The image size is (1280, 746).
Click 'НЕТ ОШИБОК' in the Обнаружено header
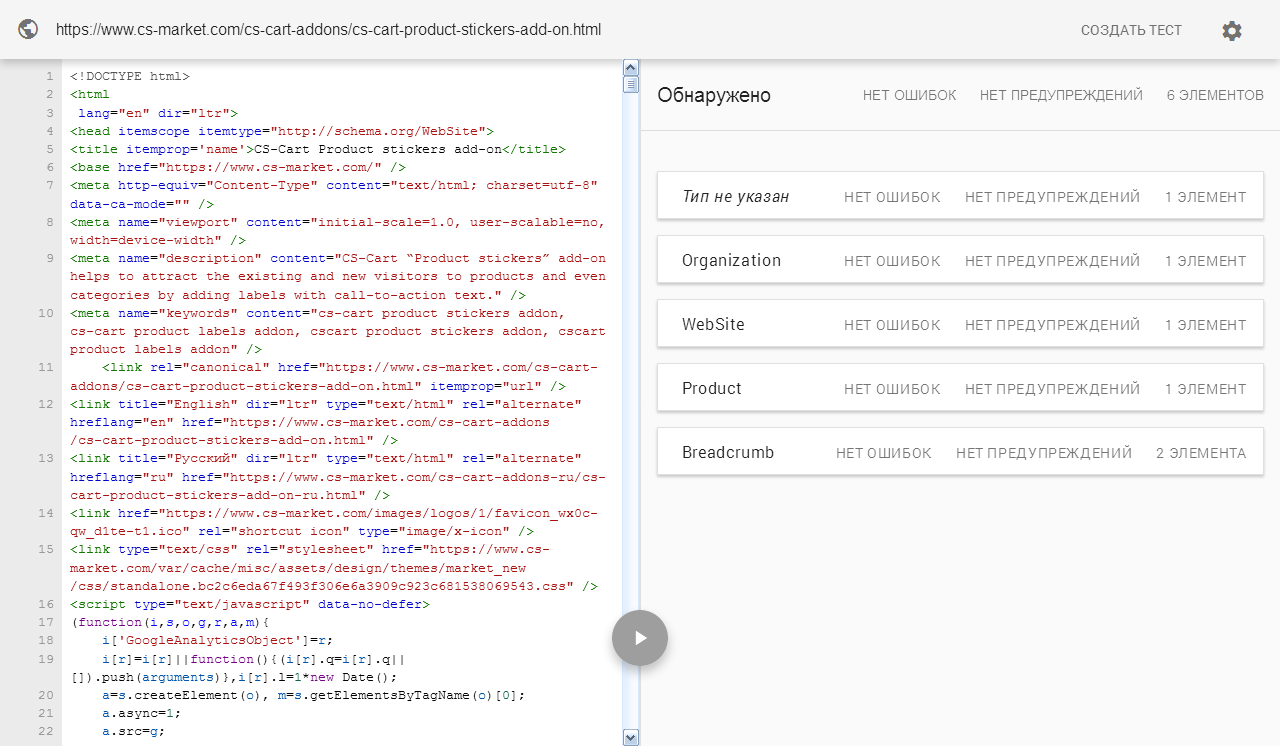pos(909,96)
